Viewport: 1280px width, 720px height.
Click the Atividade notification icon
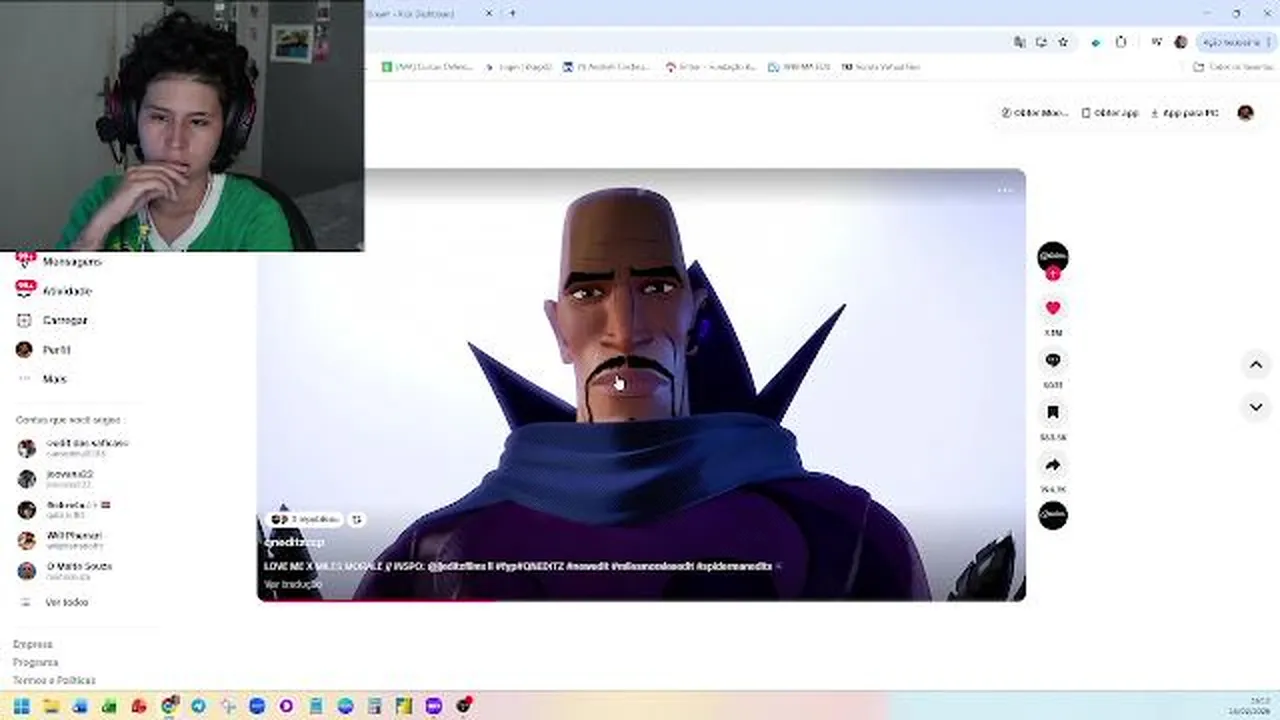click(25, 289)
